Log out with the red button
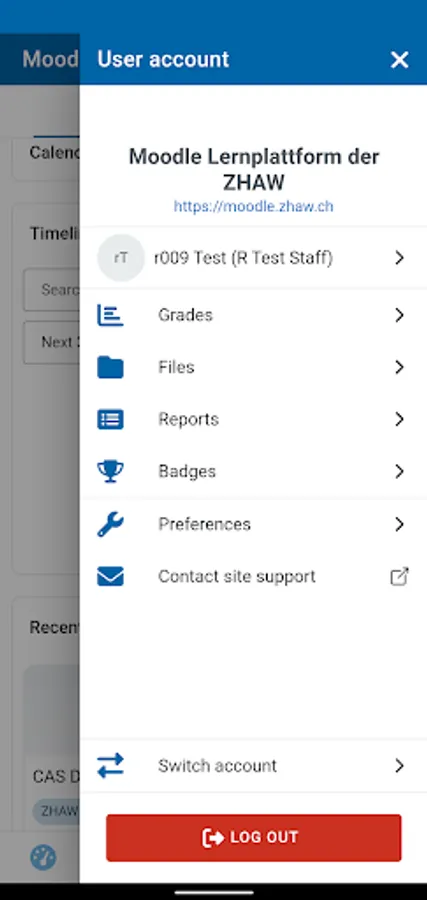This screenshot has height=900, width=427. tap(254, 837)
